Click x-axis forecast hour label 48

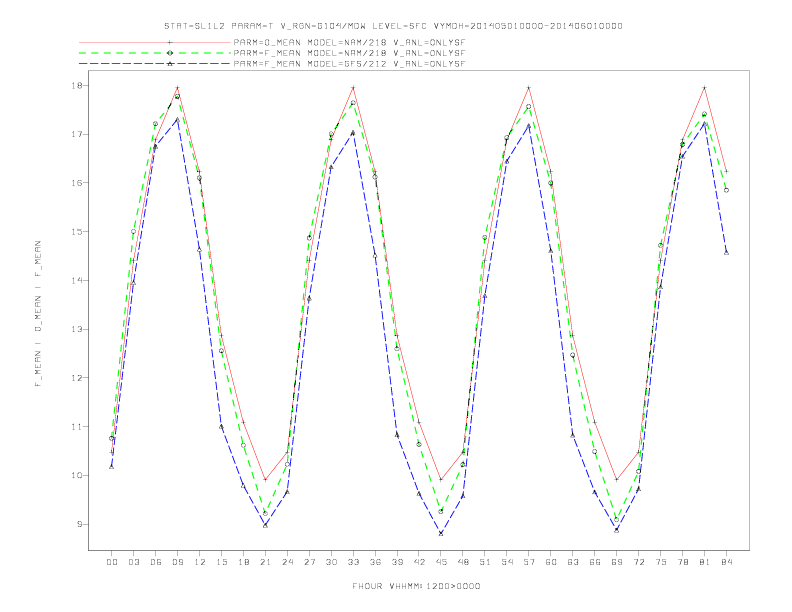(x=463, y=562)
